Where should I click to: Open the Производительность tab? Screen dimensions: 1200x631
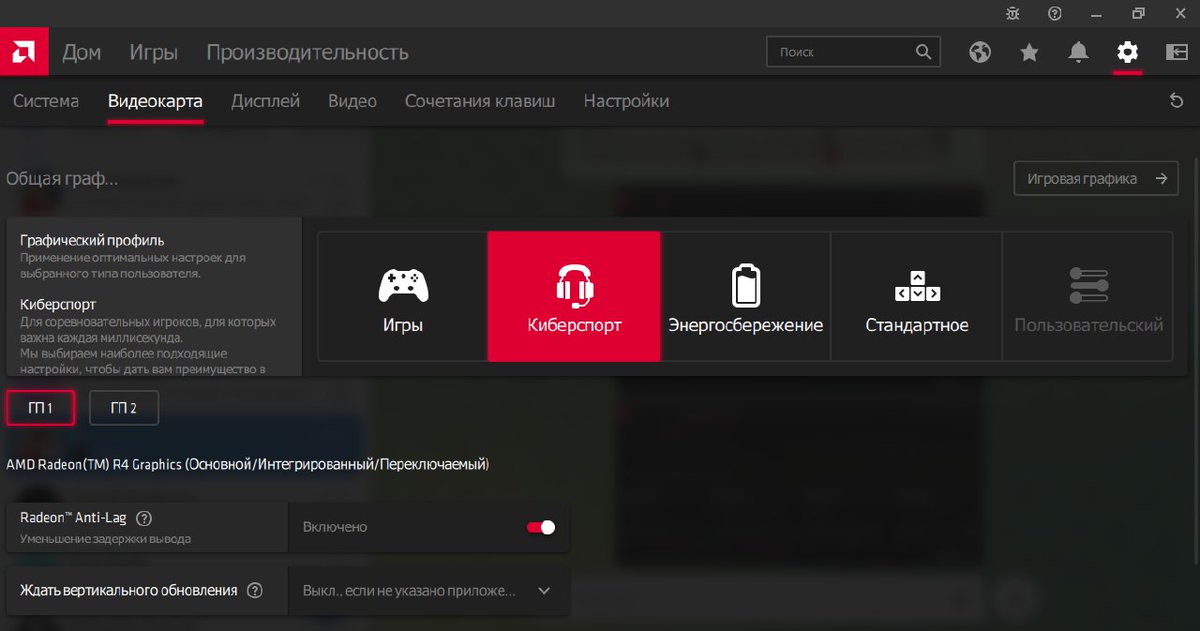(x=307, y=52)
